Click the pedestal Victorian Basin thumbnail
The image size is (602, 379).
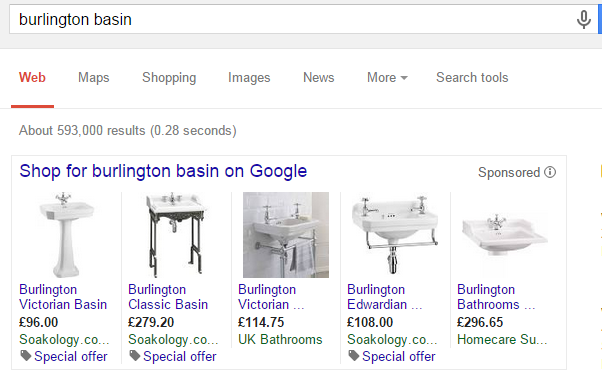click(66, 235)
